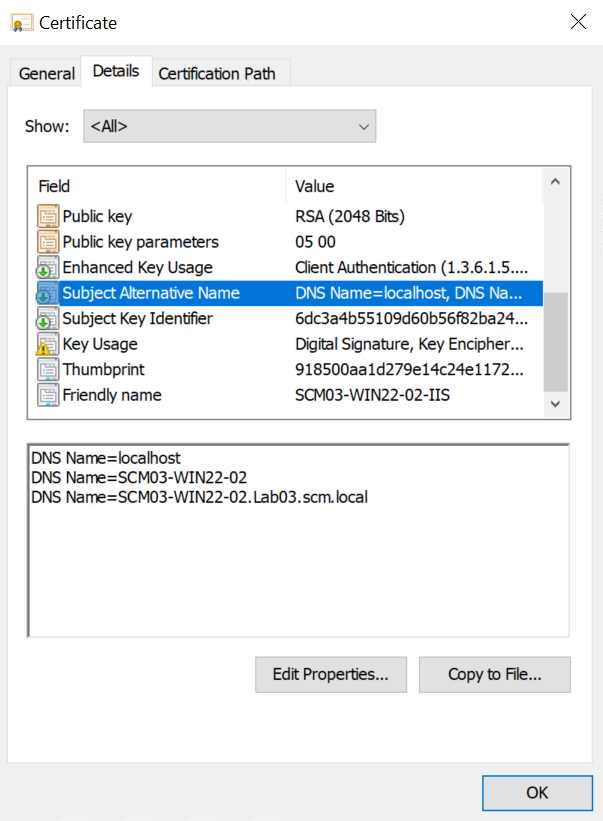
Task: Click the Key Usage warning icon
Action: click(48, 345)
